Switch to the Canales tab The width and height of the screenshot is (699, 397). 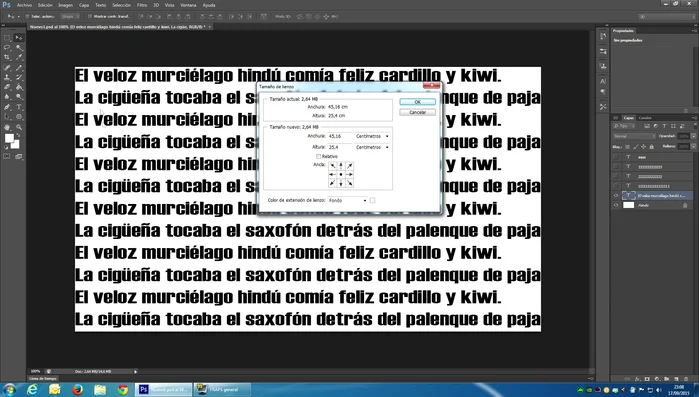pos(645,118)
